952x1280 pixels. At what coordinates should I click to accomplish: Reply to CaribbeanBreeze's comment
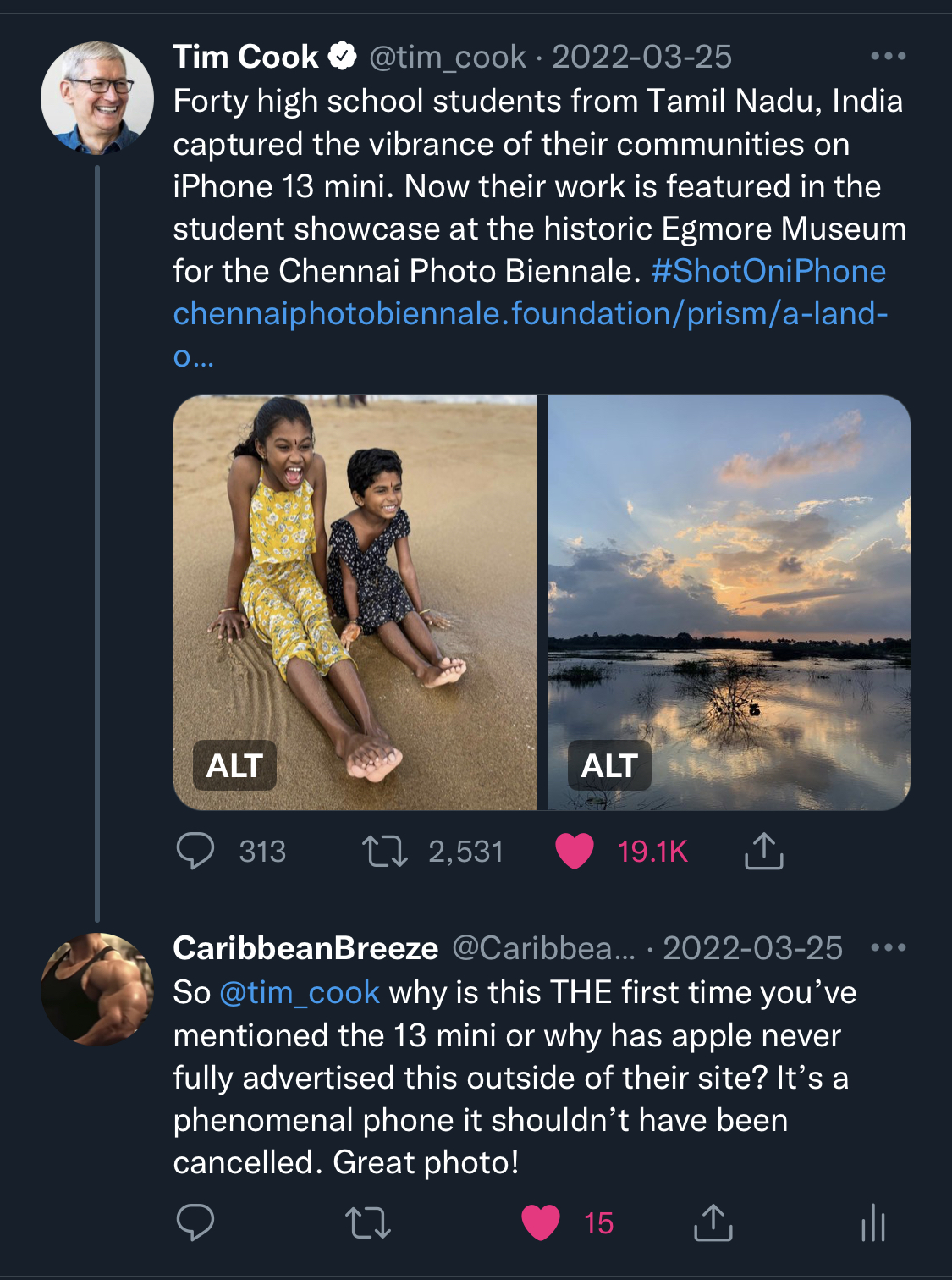coord(195,1222)
